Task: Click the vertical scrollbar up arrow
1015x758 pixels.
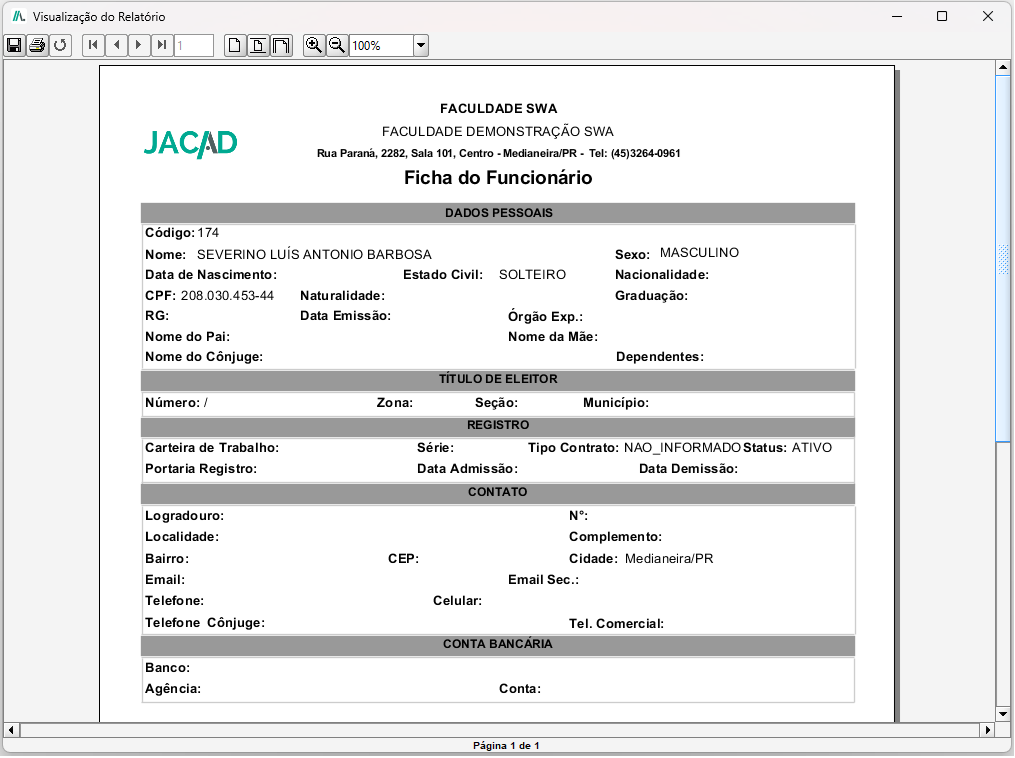Action: click(1003, 67)
